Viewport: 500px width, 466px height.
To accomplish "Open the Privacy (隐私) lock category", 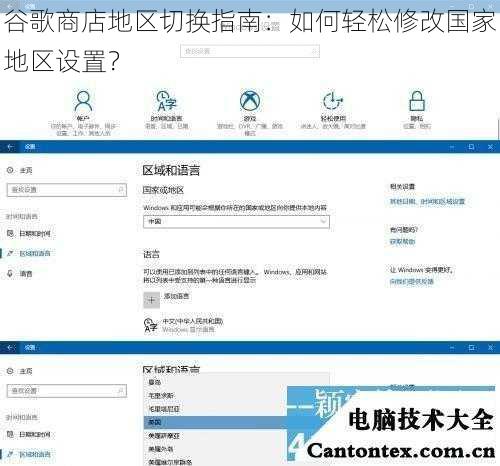I will 417,110.
